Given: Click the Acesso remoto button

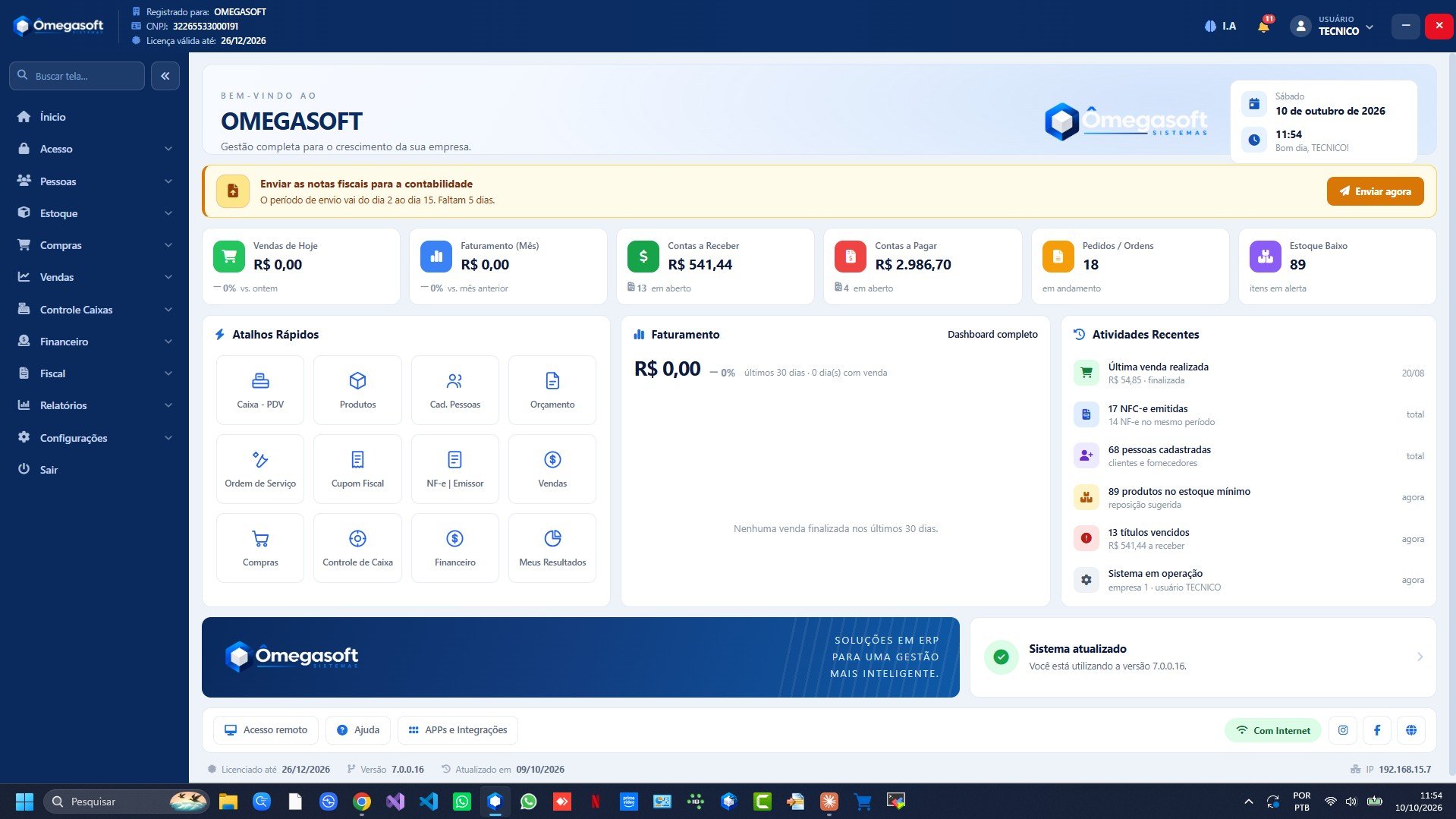Looking at the screenshot, I should (x=265, y=730).
